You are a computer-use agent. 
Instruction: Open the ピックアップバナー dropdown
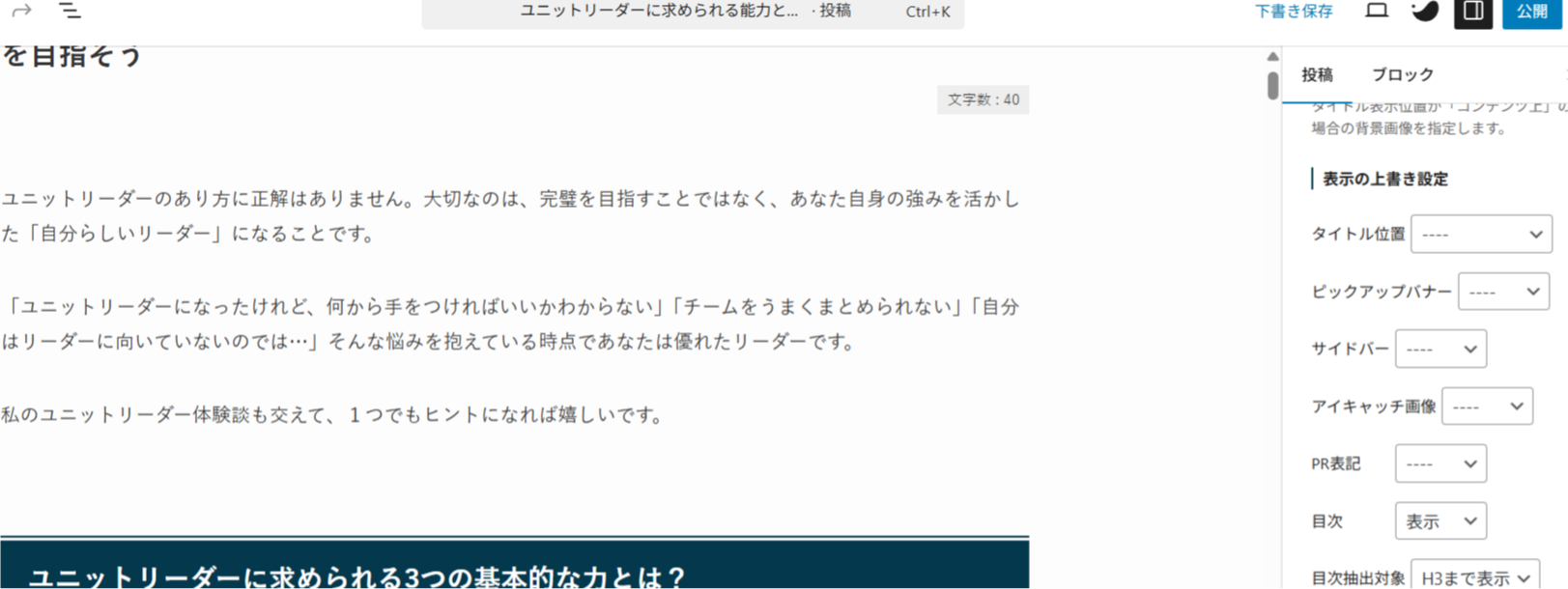[x=1503, y=292]
